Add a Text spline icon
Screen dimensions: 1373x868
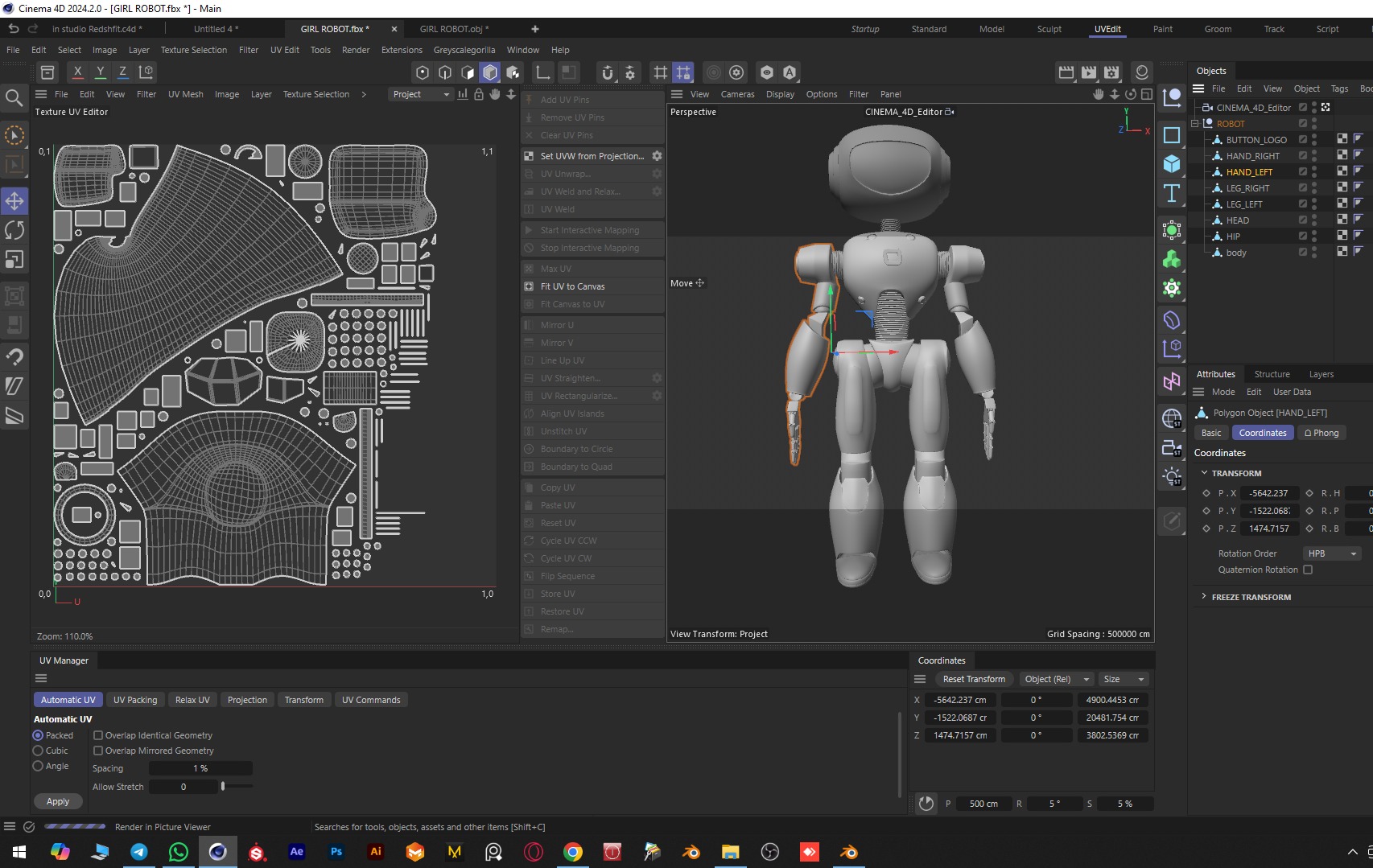click(x=1172, y=193)
